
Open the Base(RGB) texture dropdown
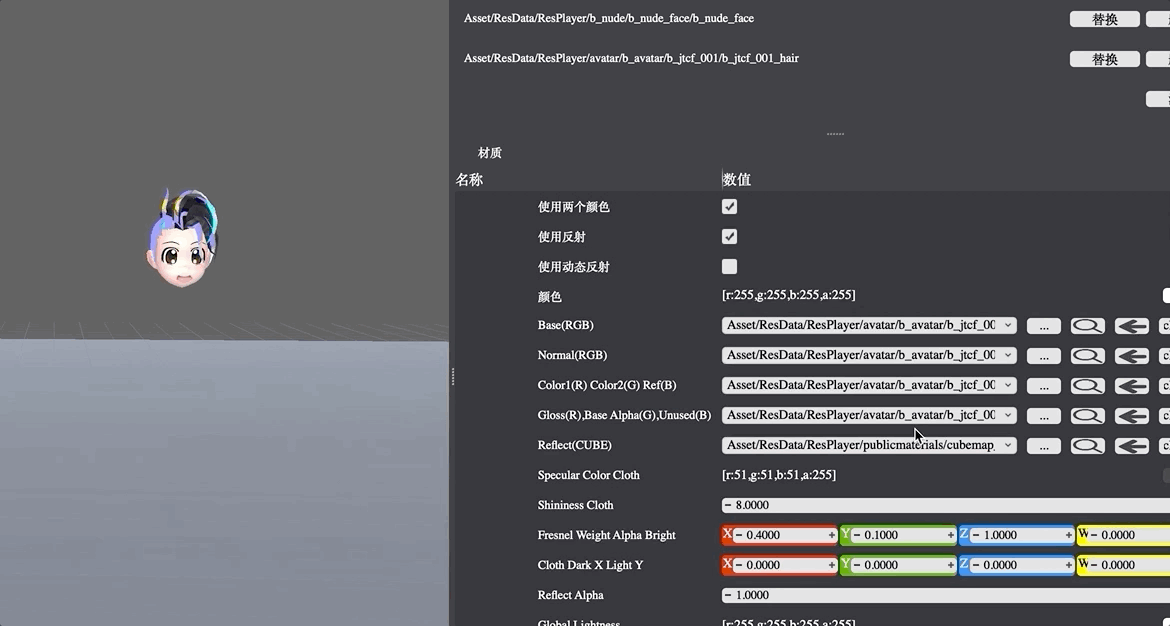pos(869,325)
